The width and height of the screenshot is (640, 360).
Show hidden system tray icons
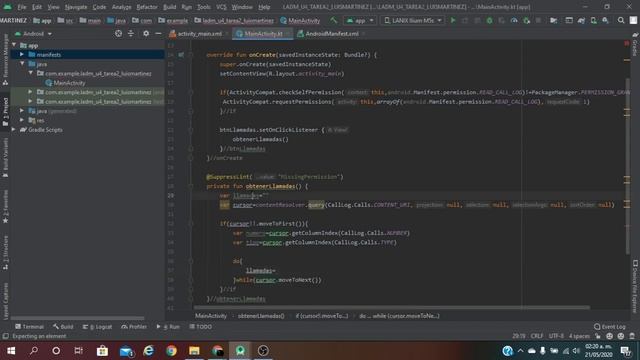pos(520,351)
